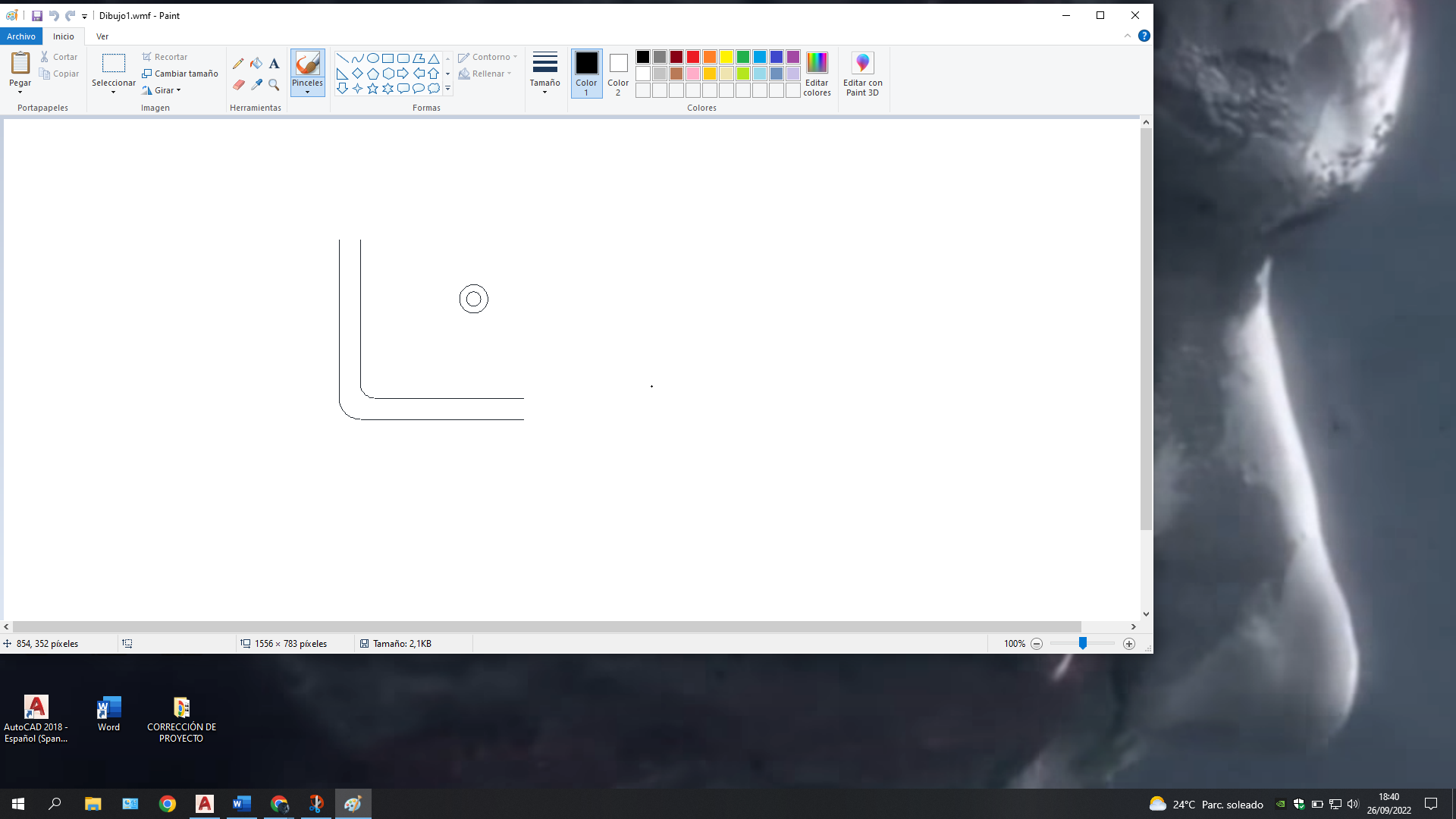Select the Pencil tool
This screenshot has width=1456, height=819.
[238, 63]
